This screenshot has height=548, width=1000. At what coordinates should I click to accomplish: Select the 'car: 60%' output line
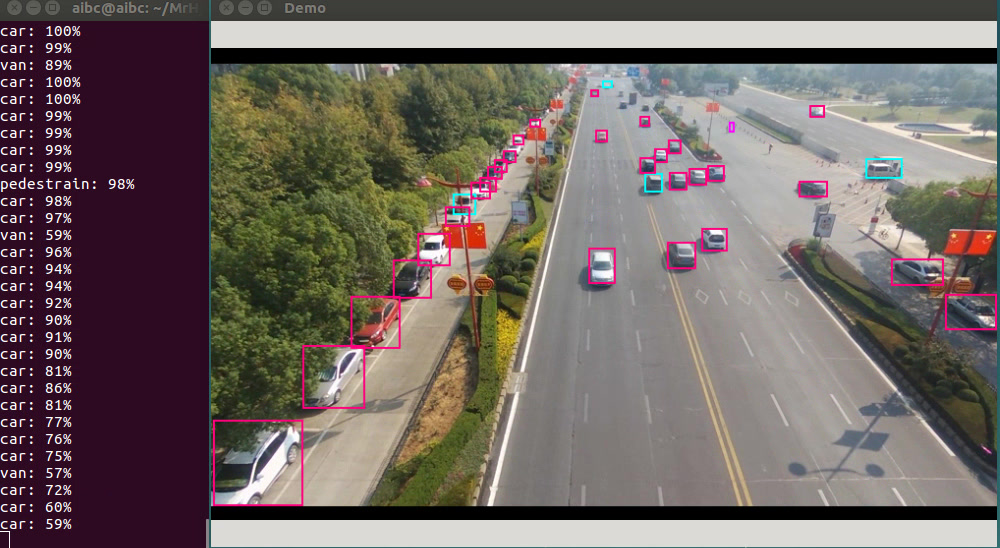click(36, 507)
